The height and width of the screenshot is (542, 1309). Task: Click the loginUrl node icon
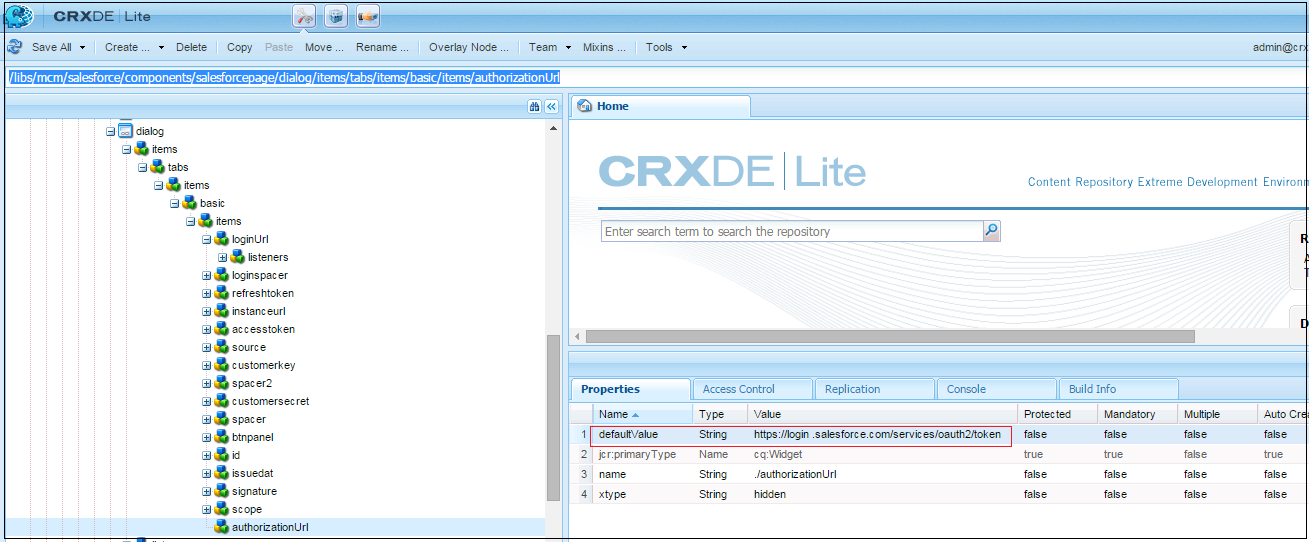point(222,239)
